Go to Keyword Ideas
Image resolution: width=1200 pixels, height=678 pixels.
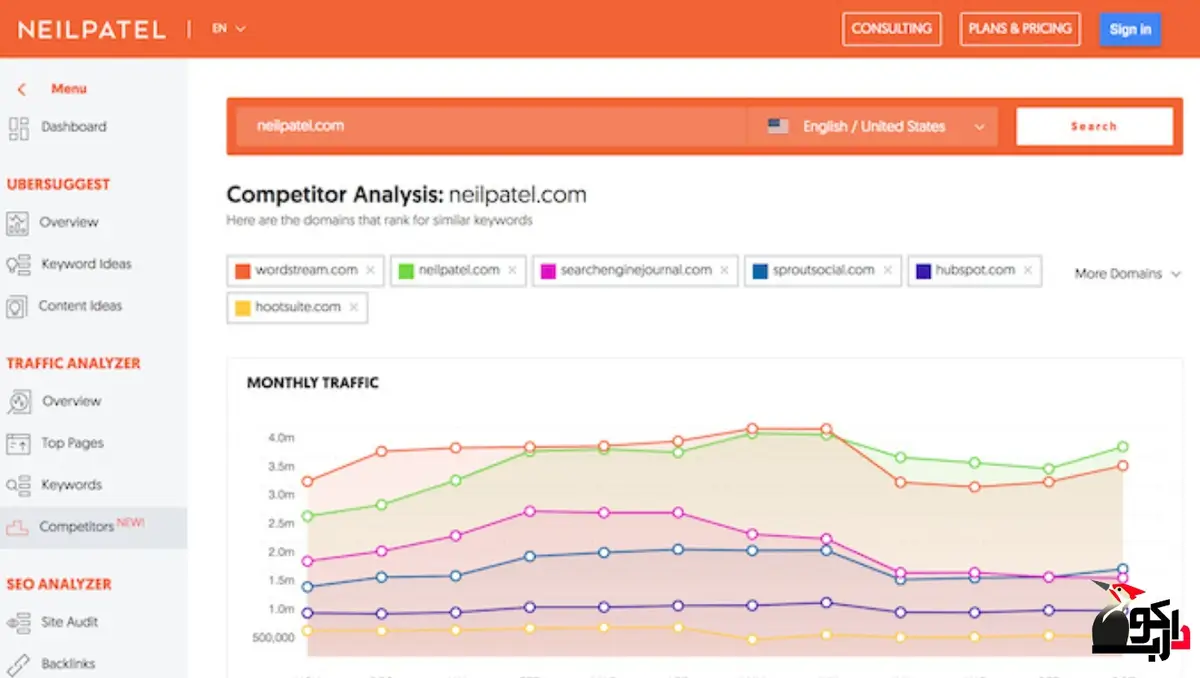pos(86,265)
